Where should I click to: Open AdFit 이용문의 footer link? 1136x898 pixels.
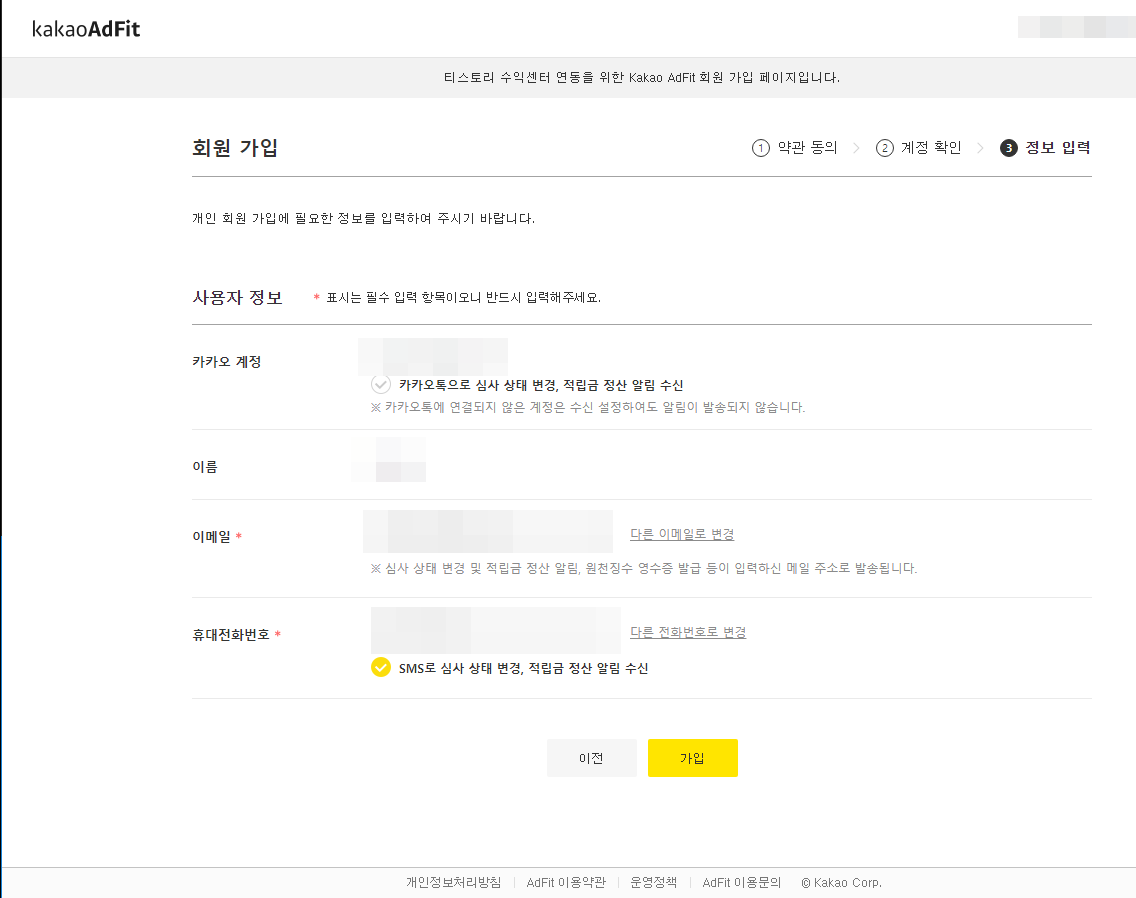pos(742,882)
